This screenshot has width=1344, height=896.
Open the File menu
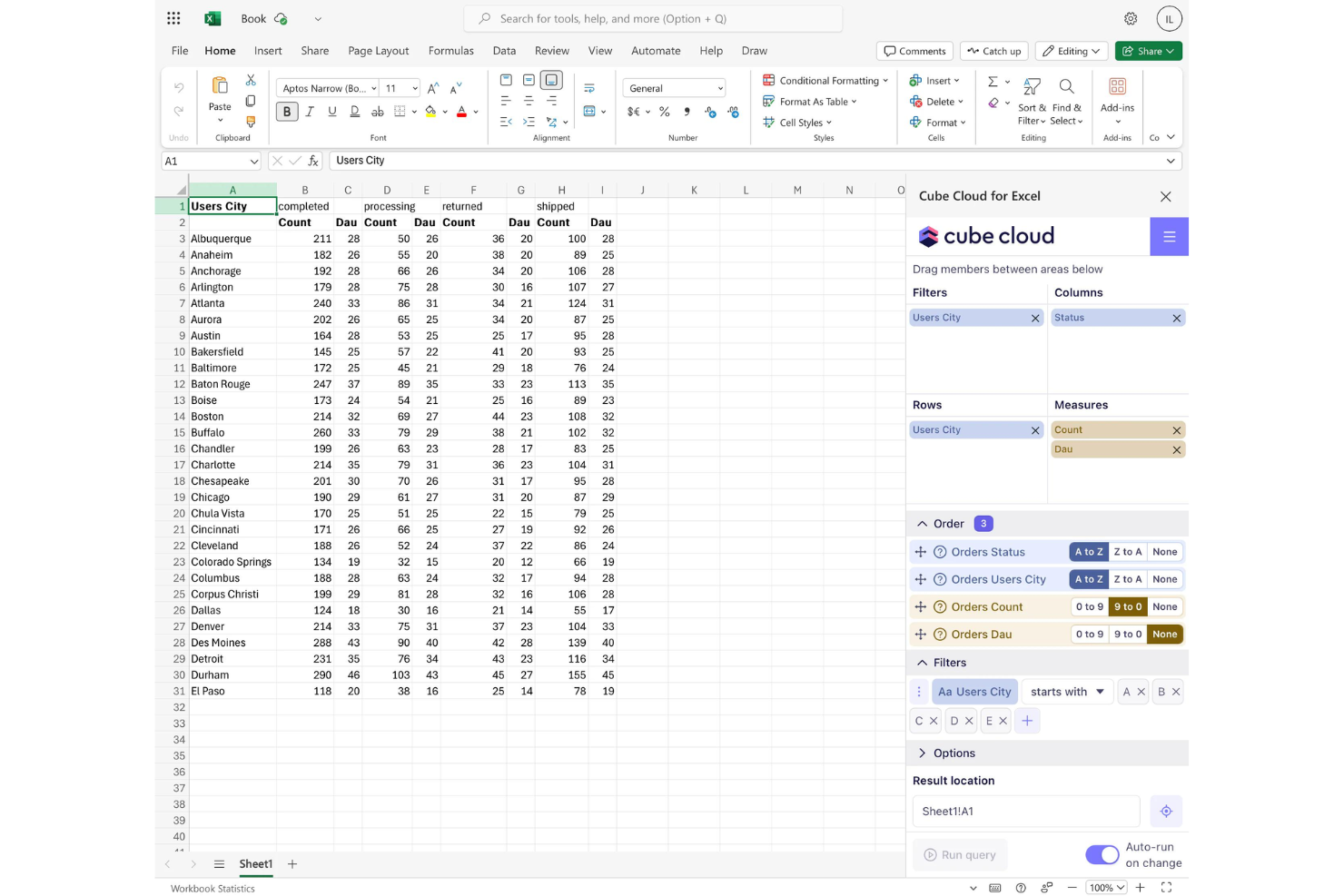pyautogui.click(x=180, y=51)
